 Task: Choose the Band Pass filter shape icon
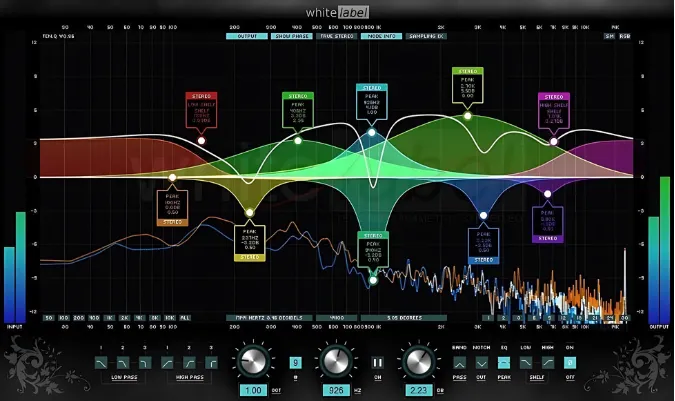click(x=459, y=363)
